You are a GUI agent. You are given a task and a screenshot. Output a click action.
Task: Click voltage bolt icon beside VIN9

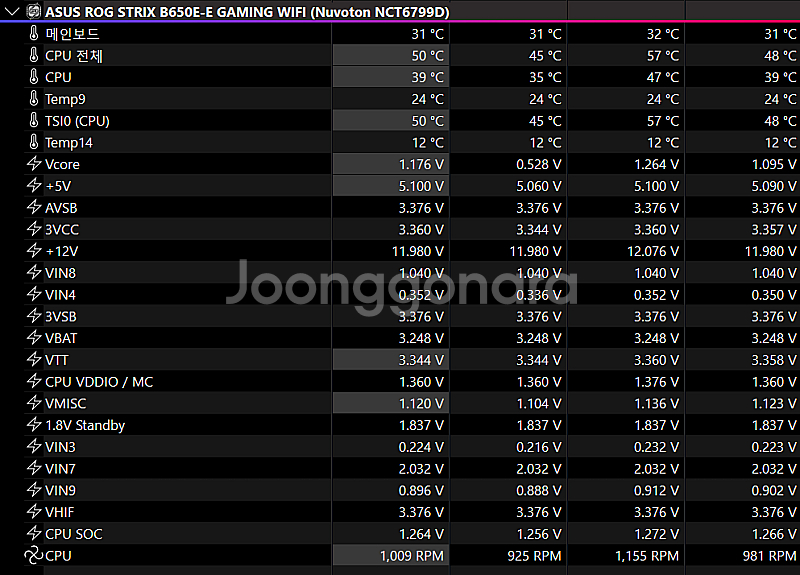34,490
